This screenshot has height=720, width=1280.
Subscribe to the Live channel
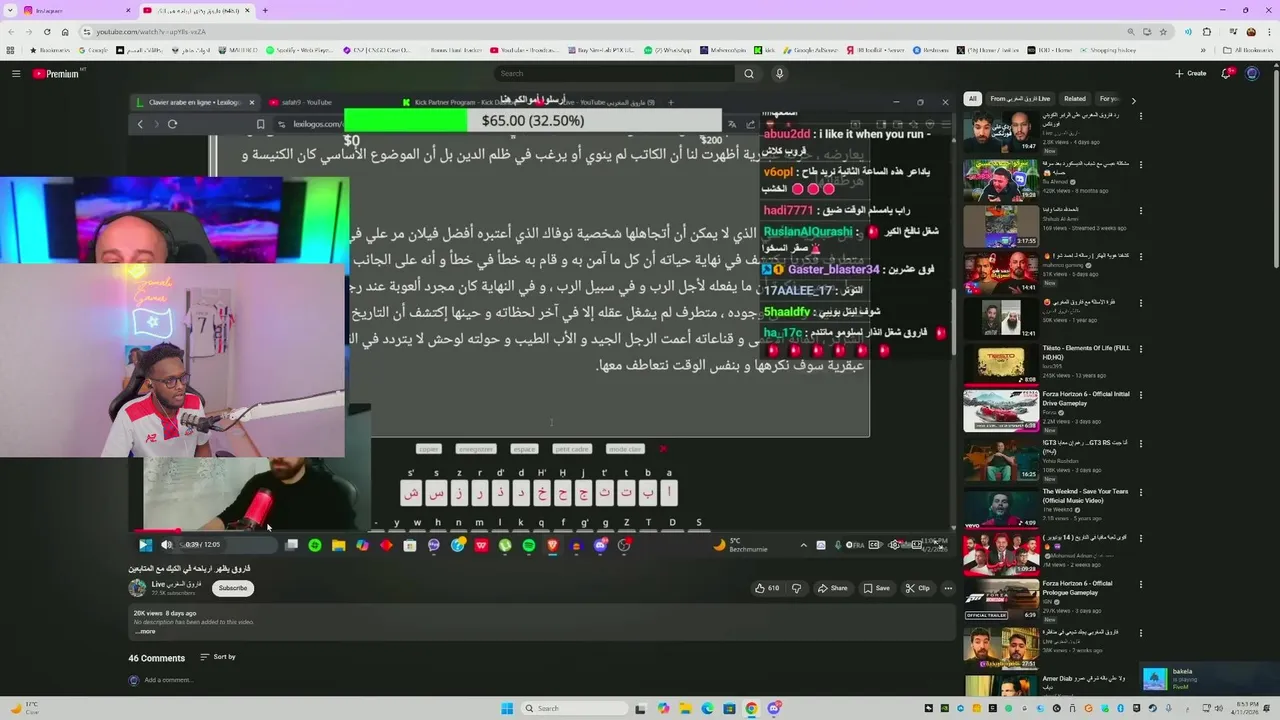point(233,588)
